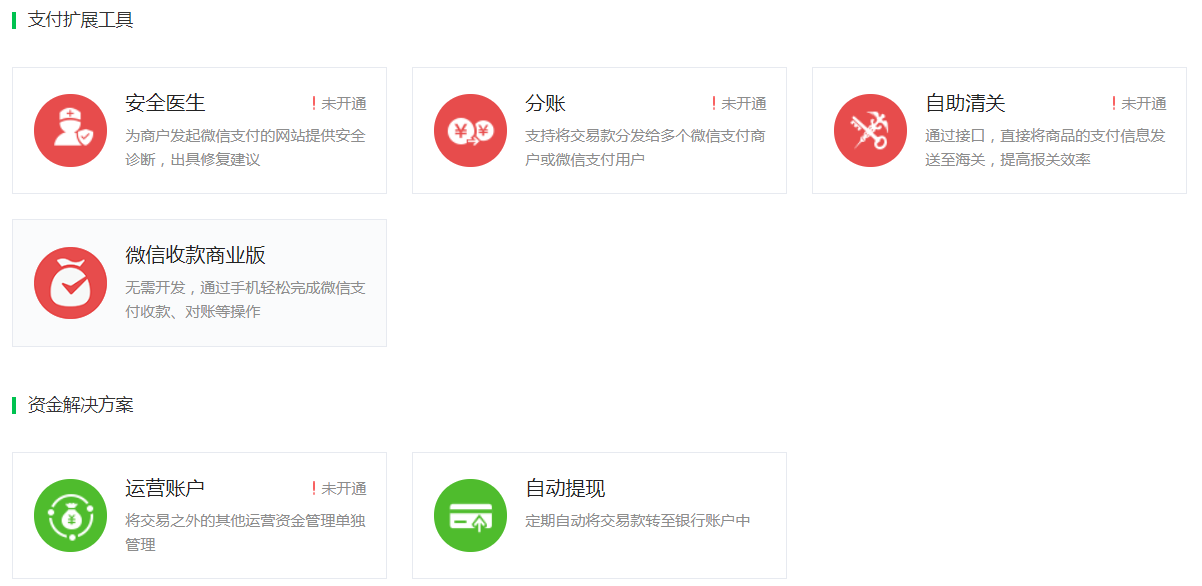Click the 安全医生 description about 安全诊断
Screen dimensions: 1202x586
(245, 147)
